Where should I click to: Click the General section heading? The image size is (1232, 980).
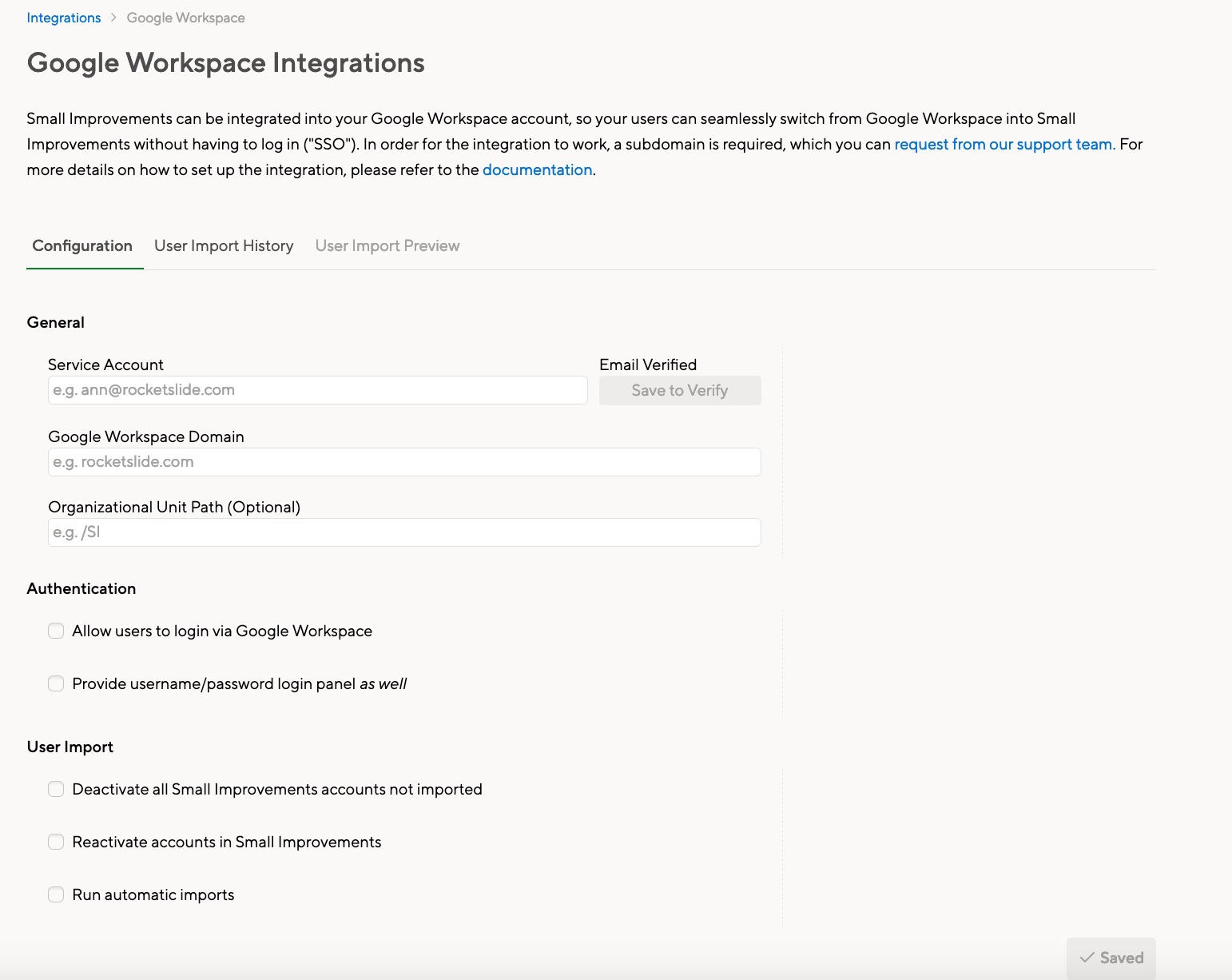(x=55, y=322)
